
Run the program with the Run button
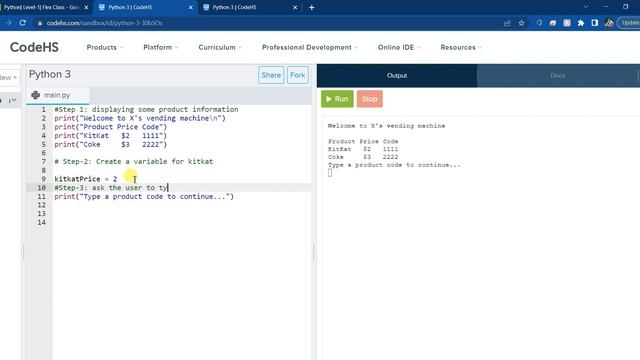[x=337, y=99]
